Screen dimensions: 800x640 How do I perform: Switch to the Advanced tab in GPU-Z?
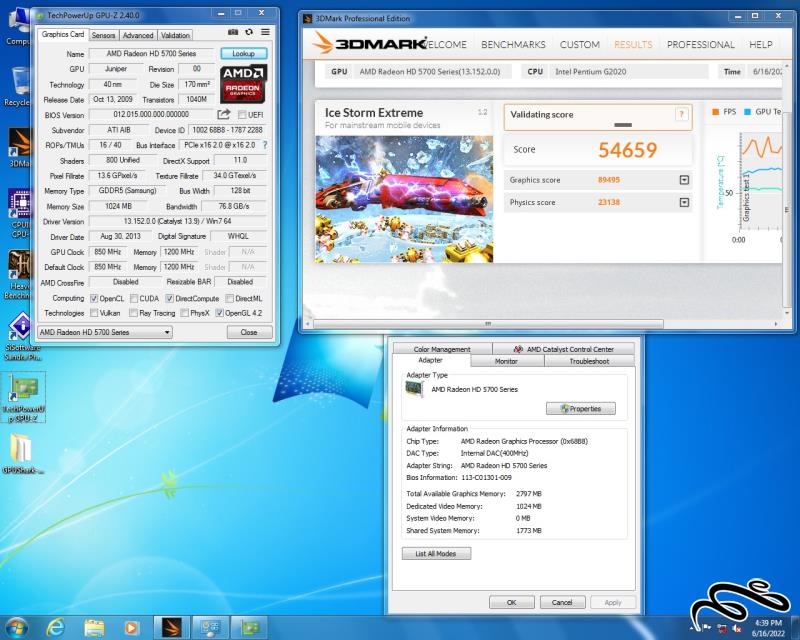point(138,35)
